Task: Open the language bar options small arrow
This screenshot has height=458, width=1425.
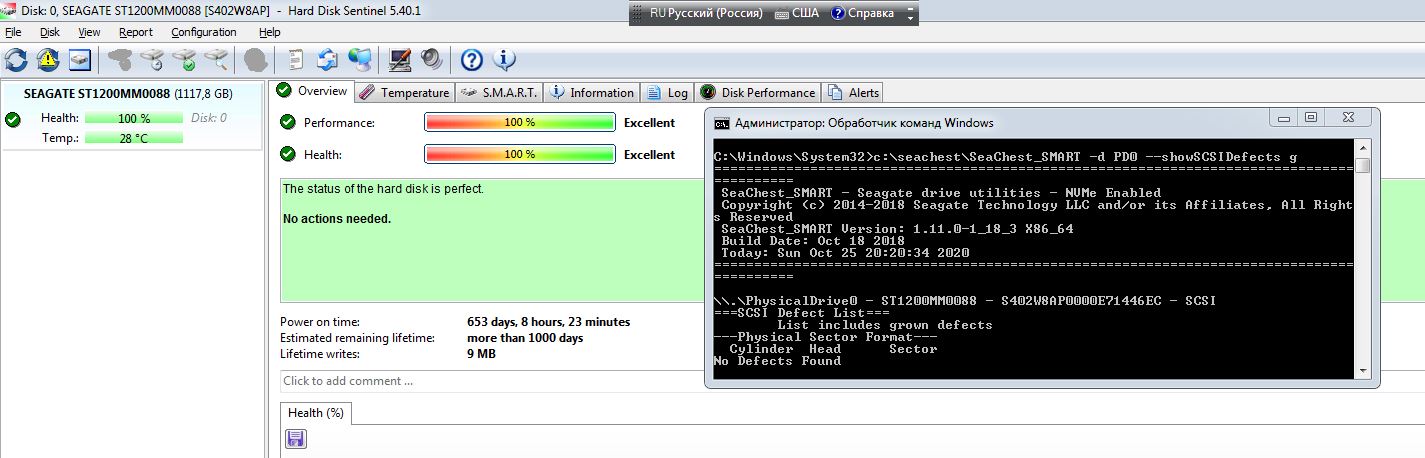Action: (909, 19)
